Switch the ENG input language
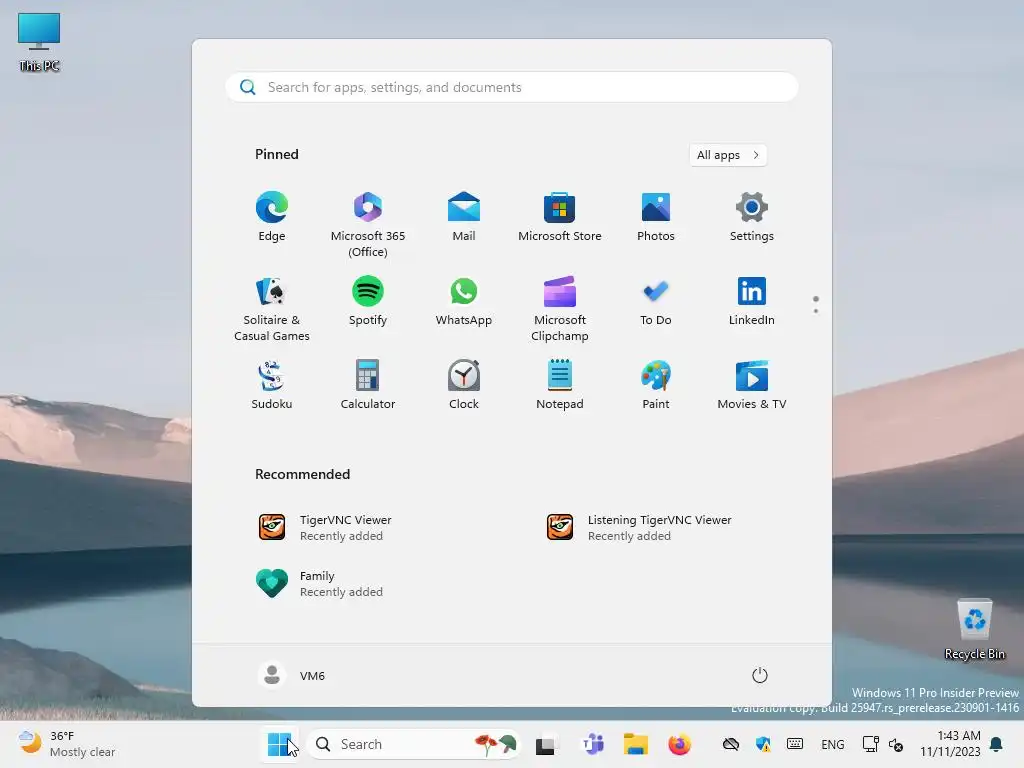 point(833,744)
